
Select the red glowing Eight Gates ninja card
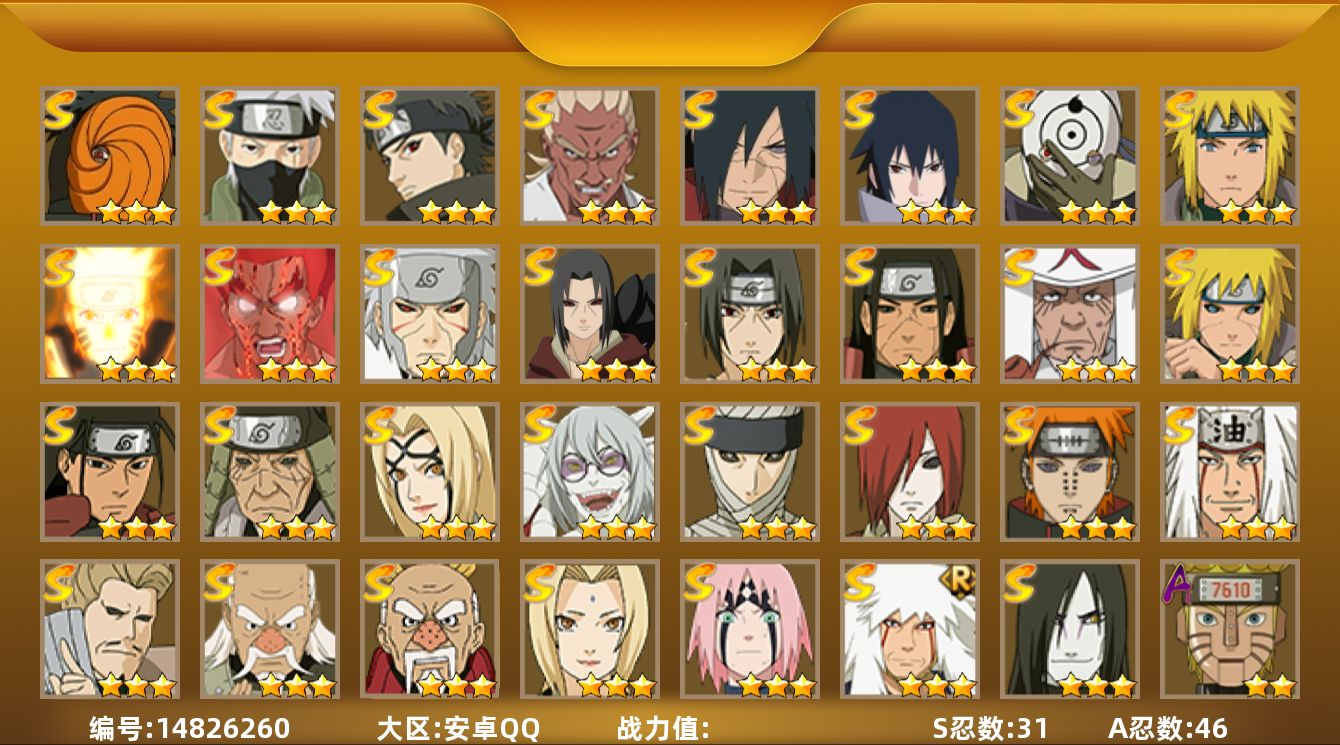[x=270, y=314]
